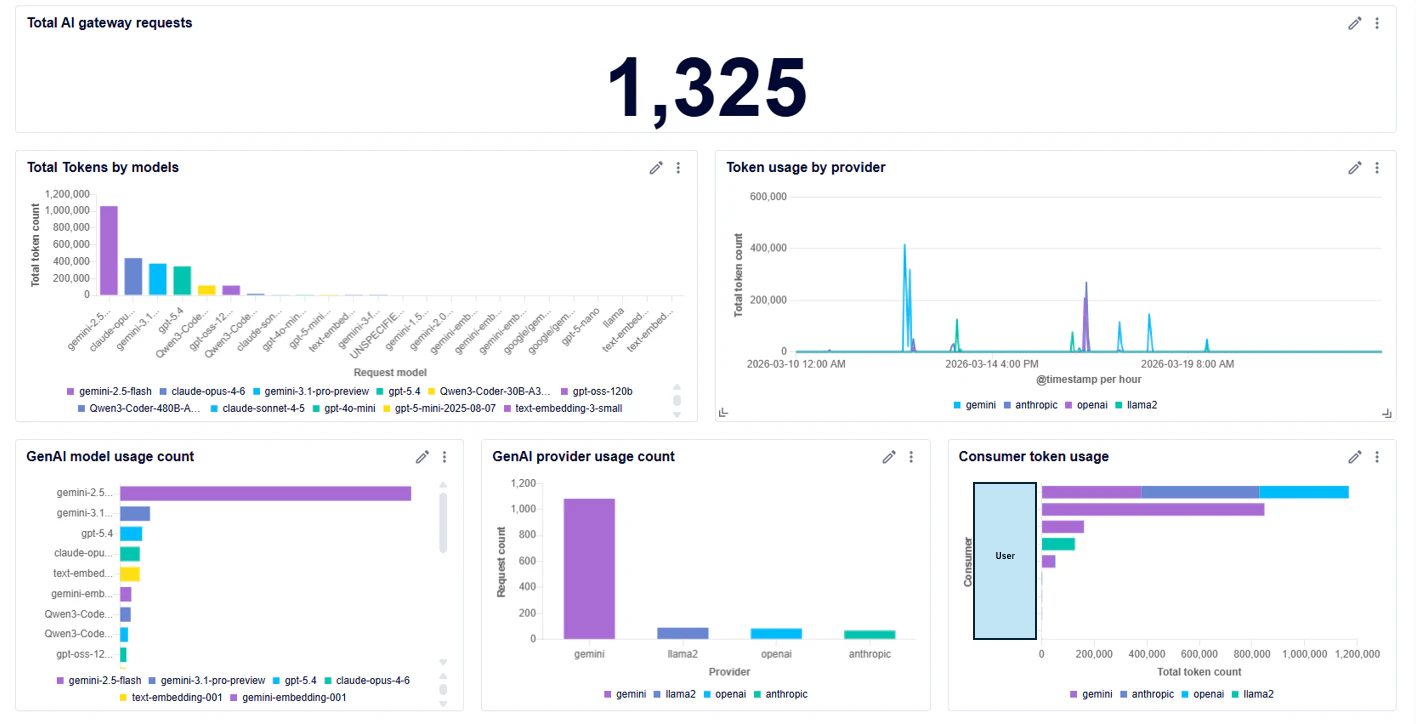1416x724 pixels.
Task: Open three-dot menu on Token usage by provider
Action: click(1377, 168)
